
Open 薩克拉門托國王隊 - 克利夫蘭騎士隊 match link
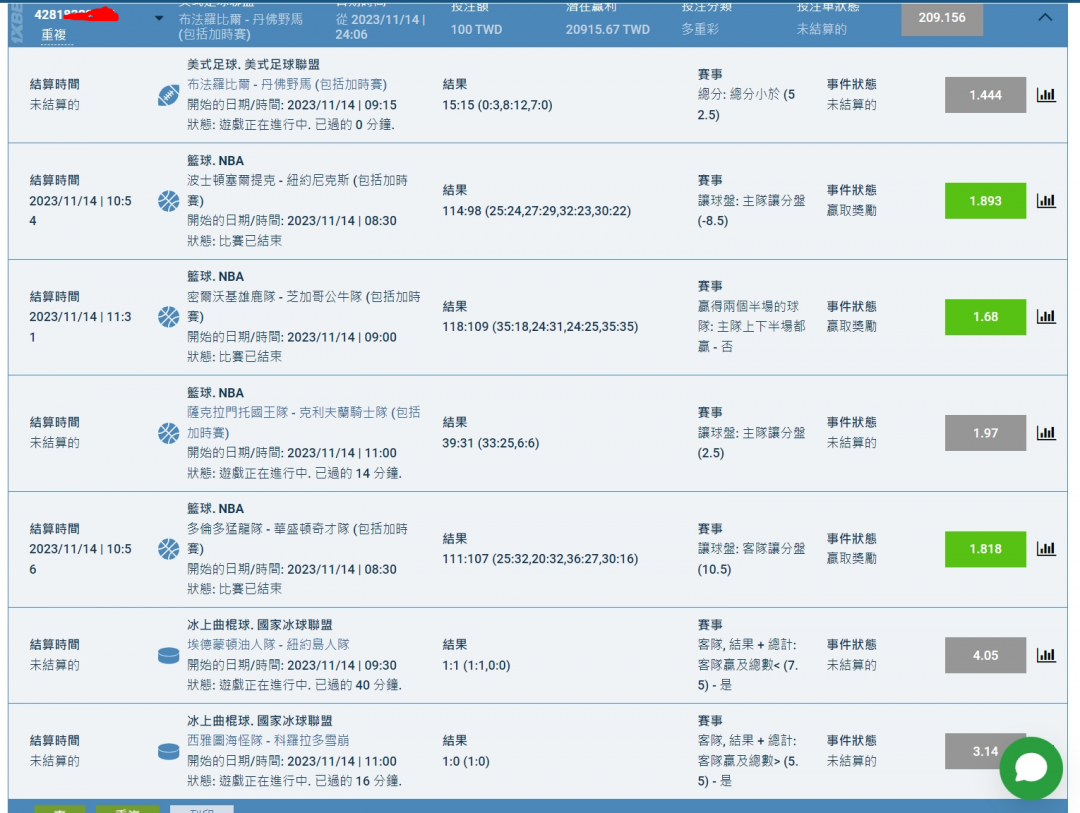click(304, 422)
